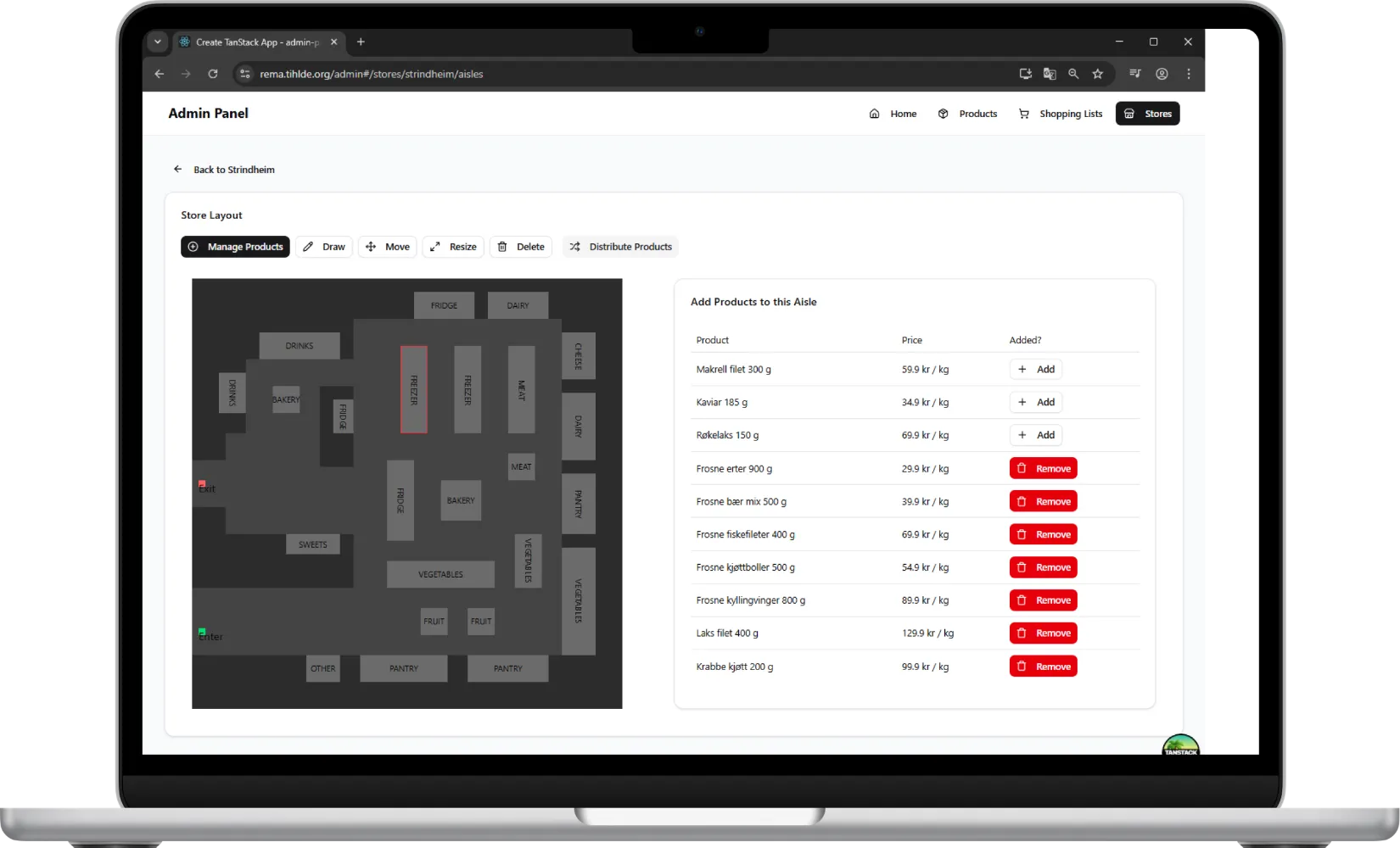This screenshot has width=1400, height=848.
Task: Select the Move tool
Action: [388, 247]
